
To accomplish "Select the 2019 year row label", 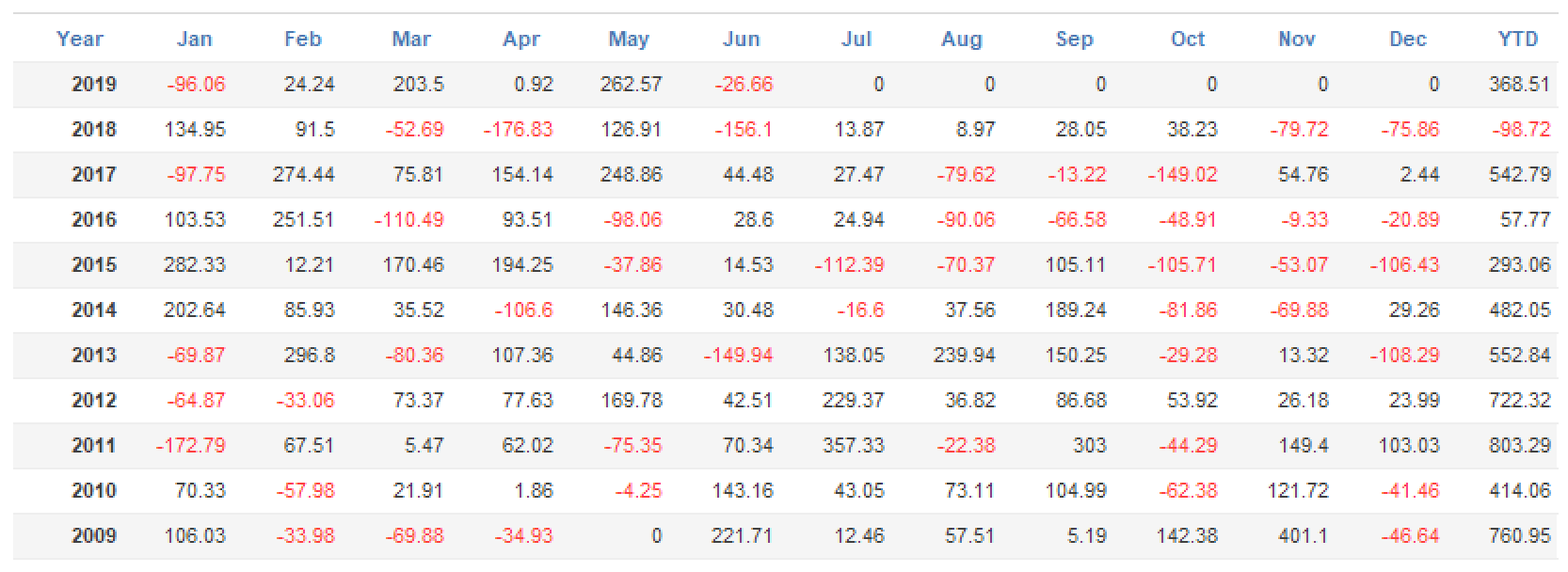I will point(94,85).
